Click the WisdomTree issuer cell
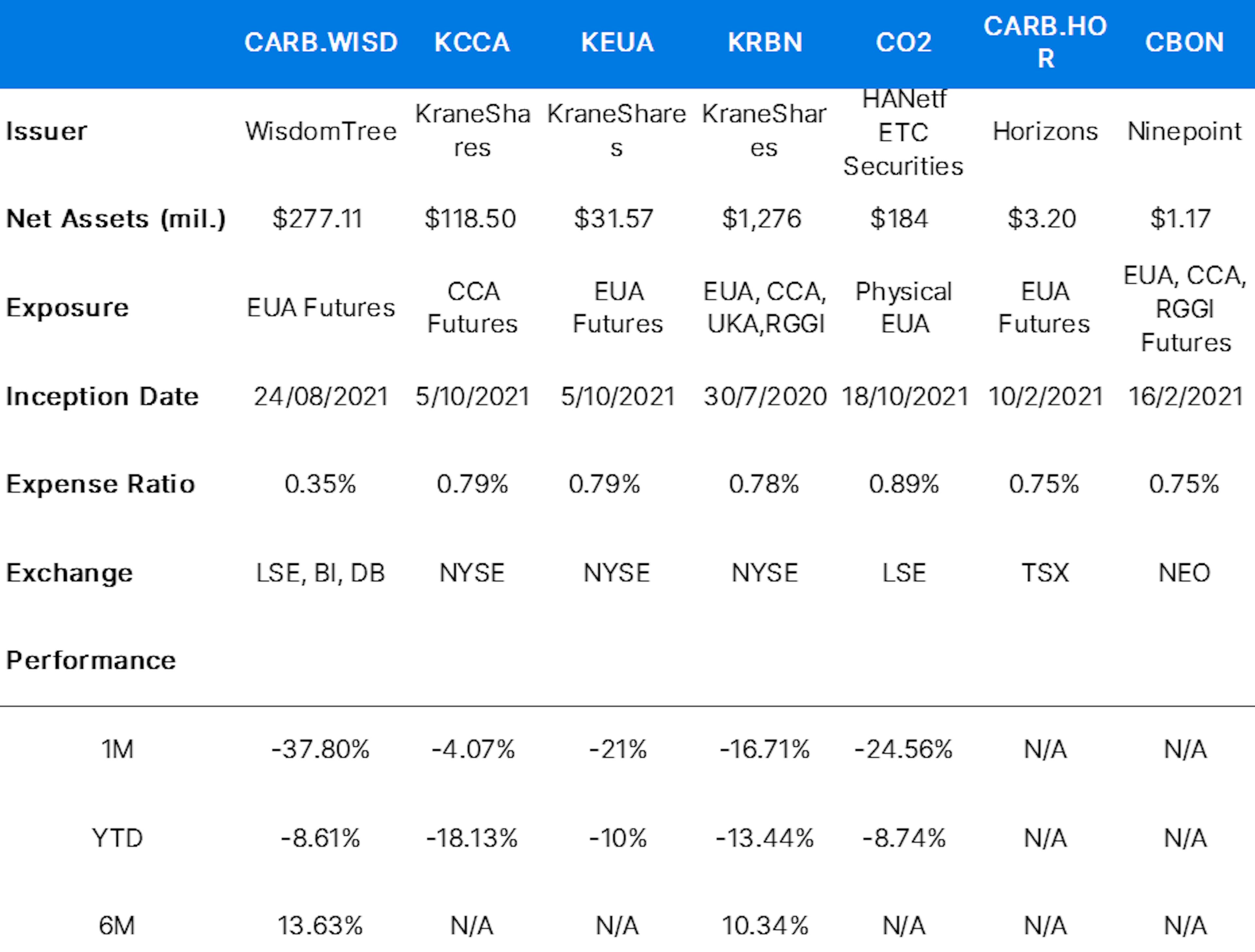Image resolution: width=1255 pixels, height=952 pixels. (x=321, y=132)
